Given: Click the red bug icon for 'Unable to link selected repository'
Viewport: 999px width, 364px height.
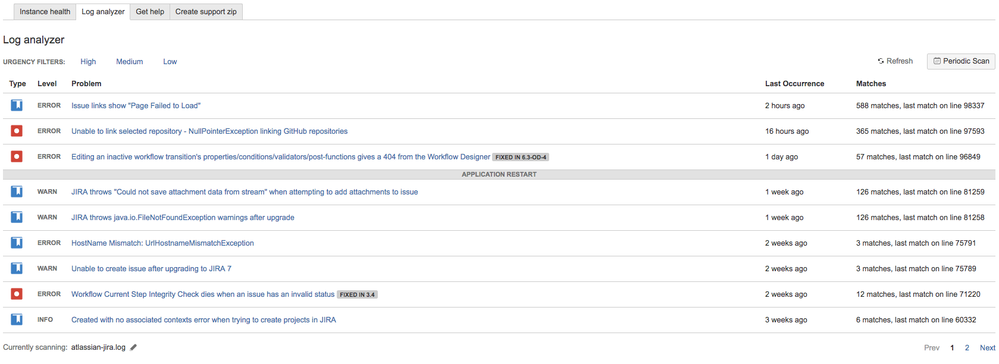Looking at the screenshot, I should click(17, 131).
